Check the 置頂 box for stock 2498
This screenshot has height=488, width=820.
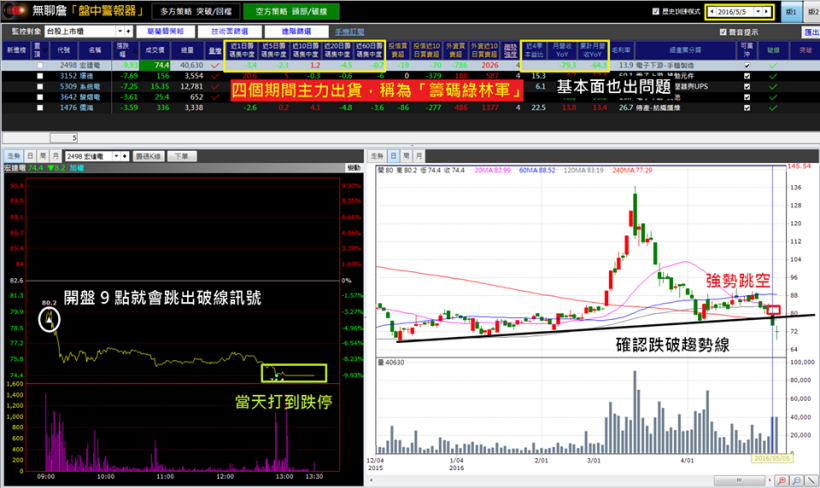40,65
